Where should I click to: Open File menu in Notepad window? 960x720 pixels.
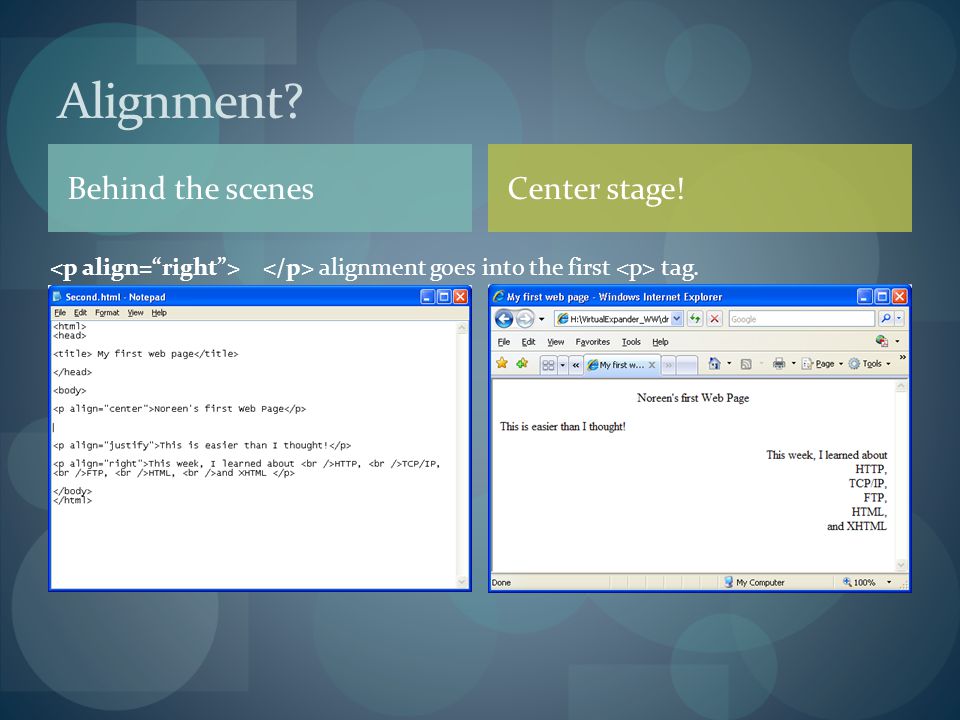pos(60,312)
